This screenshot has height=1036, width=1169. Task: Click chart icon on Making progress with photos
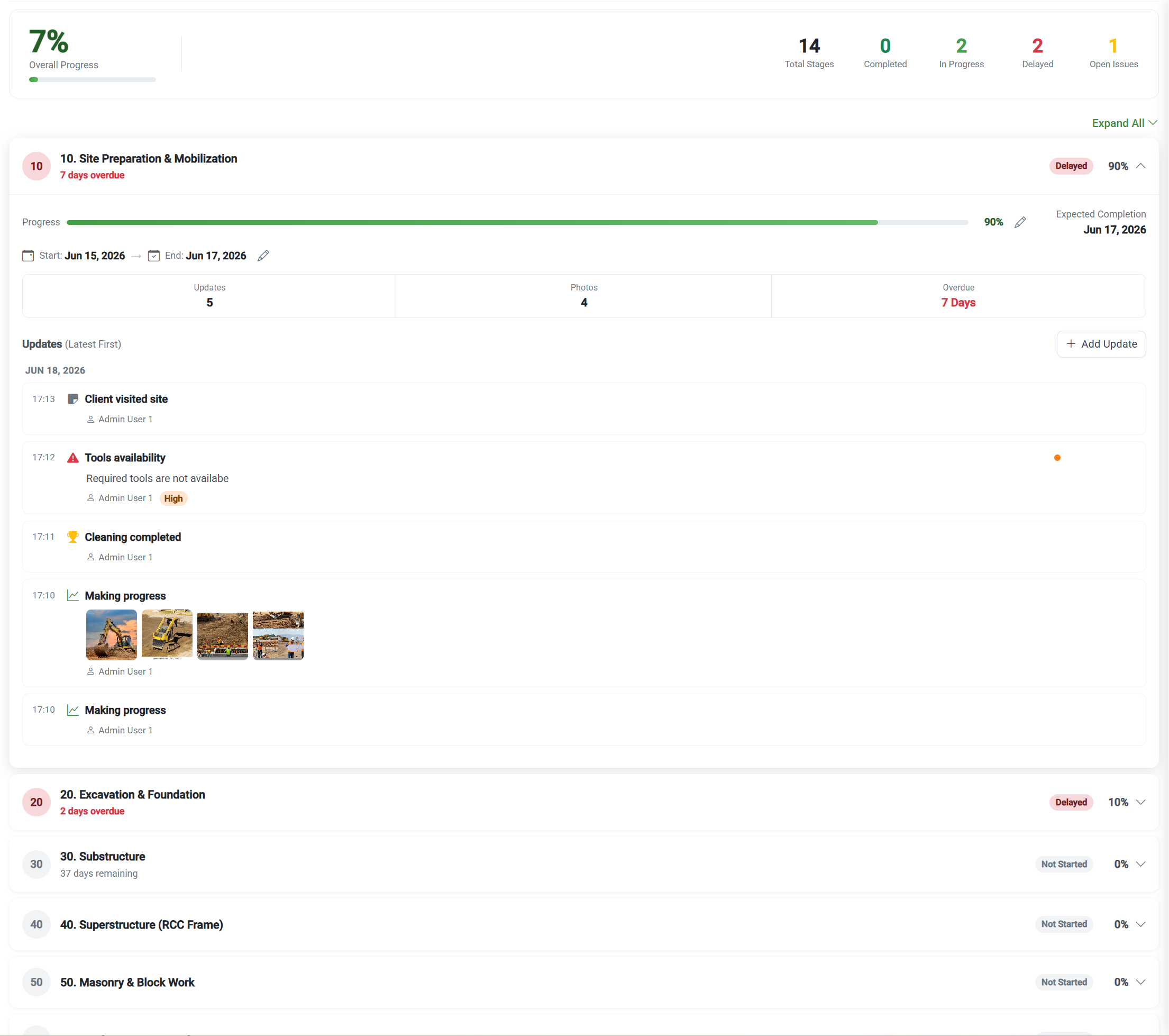pyautogui.click(x=72, y=595)
